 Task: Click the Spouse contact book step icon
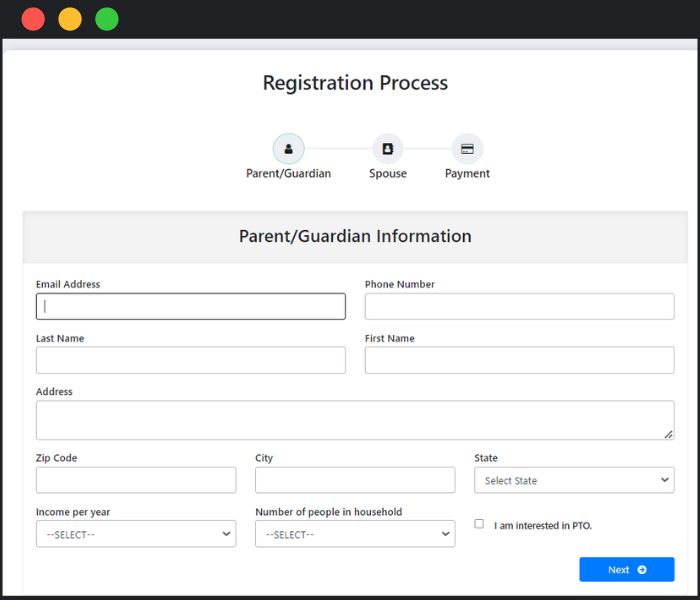[x=388, y=149]
